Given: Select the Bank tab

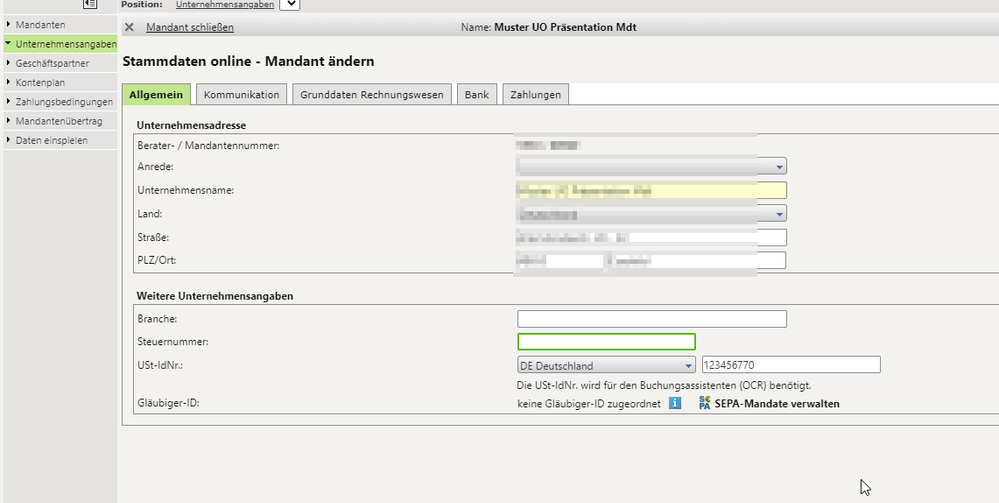Looking at the screenshot, I should click(x=476, y=95).
